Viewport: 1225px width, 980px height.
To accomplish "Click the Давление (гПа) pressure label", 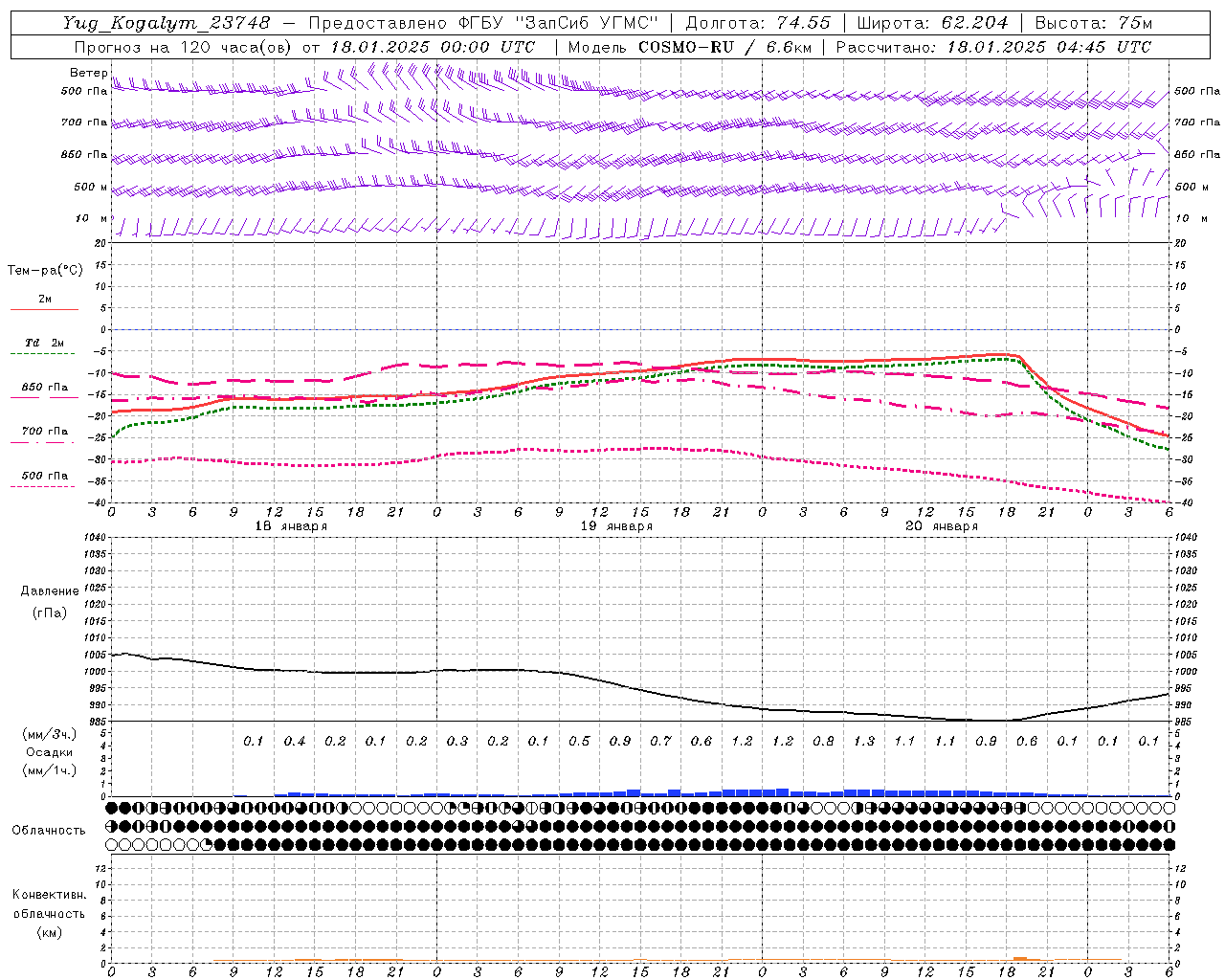I will coord(50,602).
